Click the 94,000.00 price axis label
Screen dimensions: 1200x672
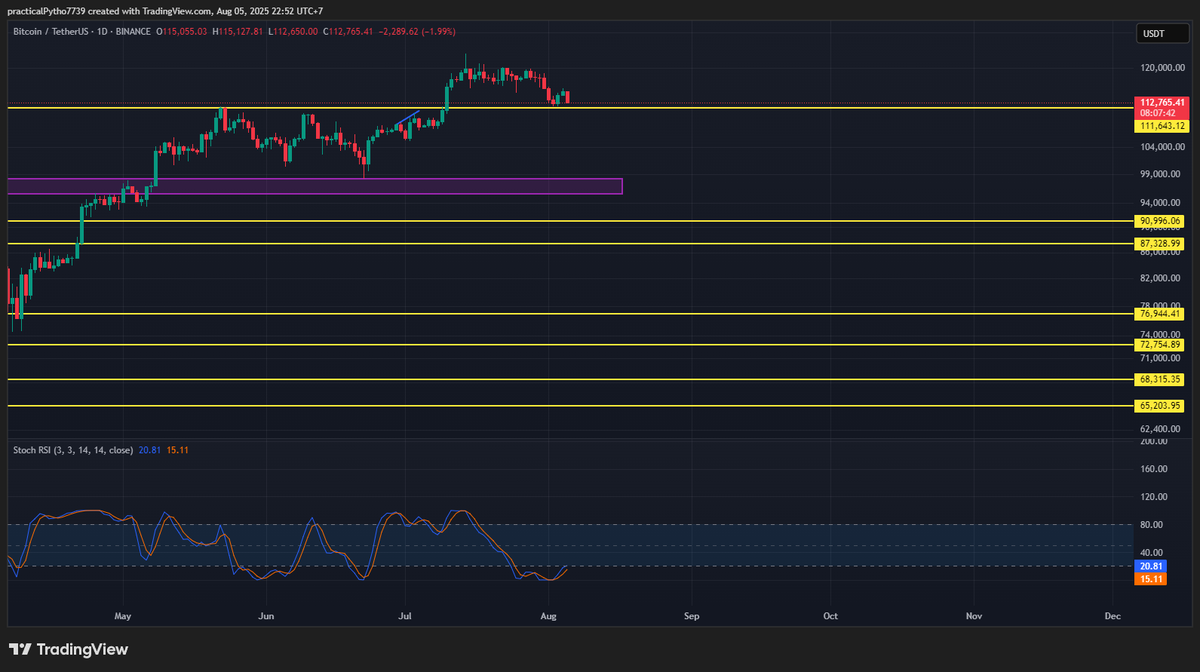pyautogui.click(x=1162, y=201)
